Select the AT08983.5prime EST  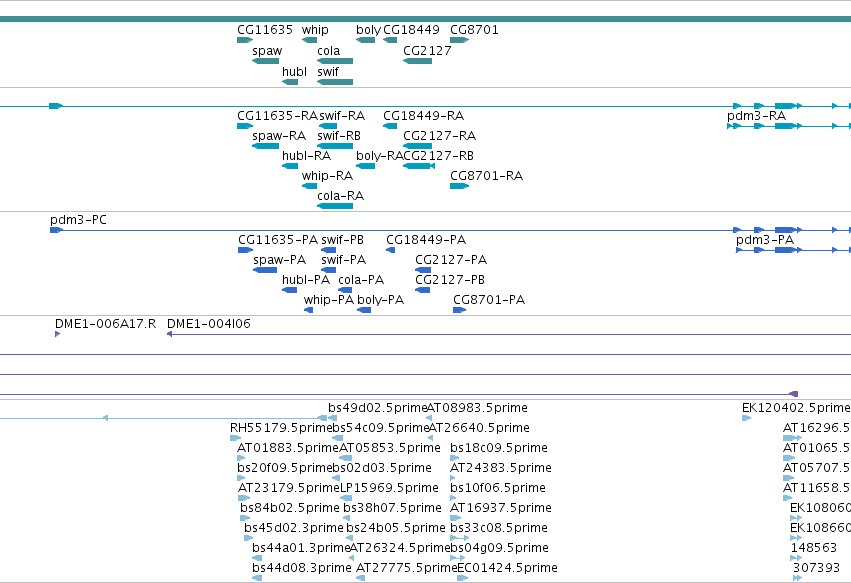point(429,418)
